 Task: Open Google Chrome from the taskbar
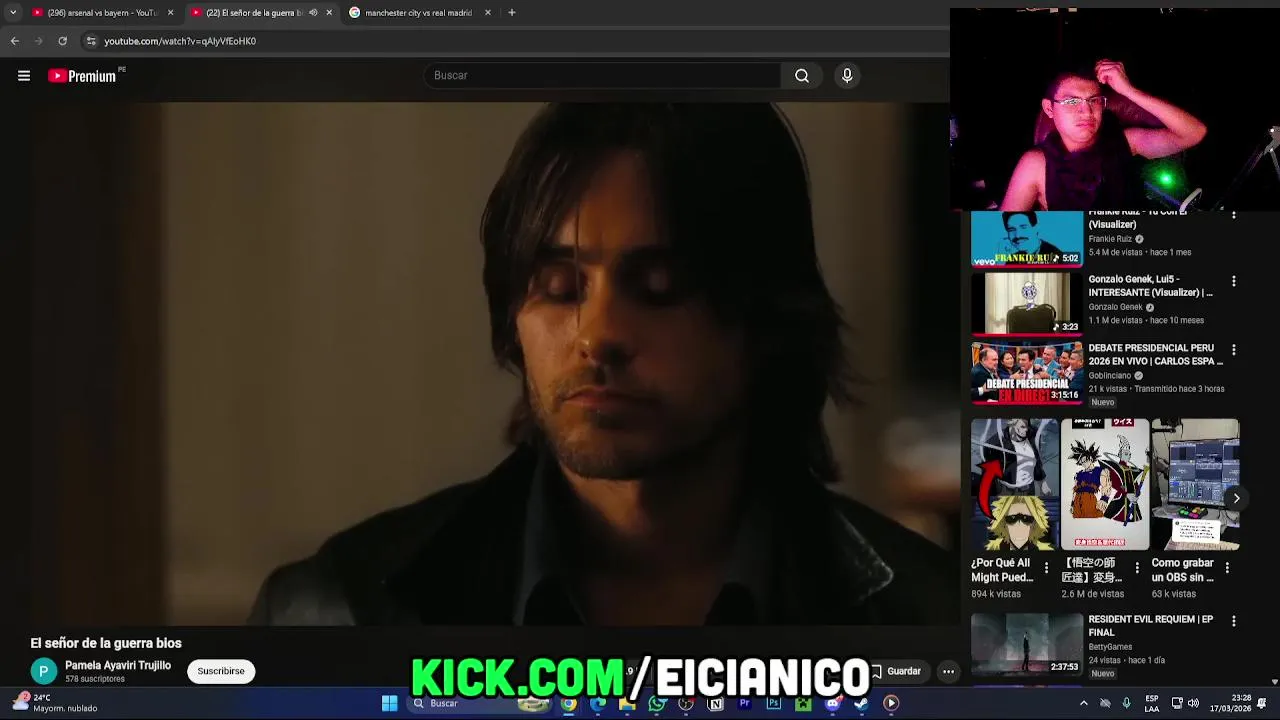569,703
